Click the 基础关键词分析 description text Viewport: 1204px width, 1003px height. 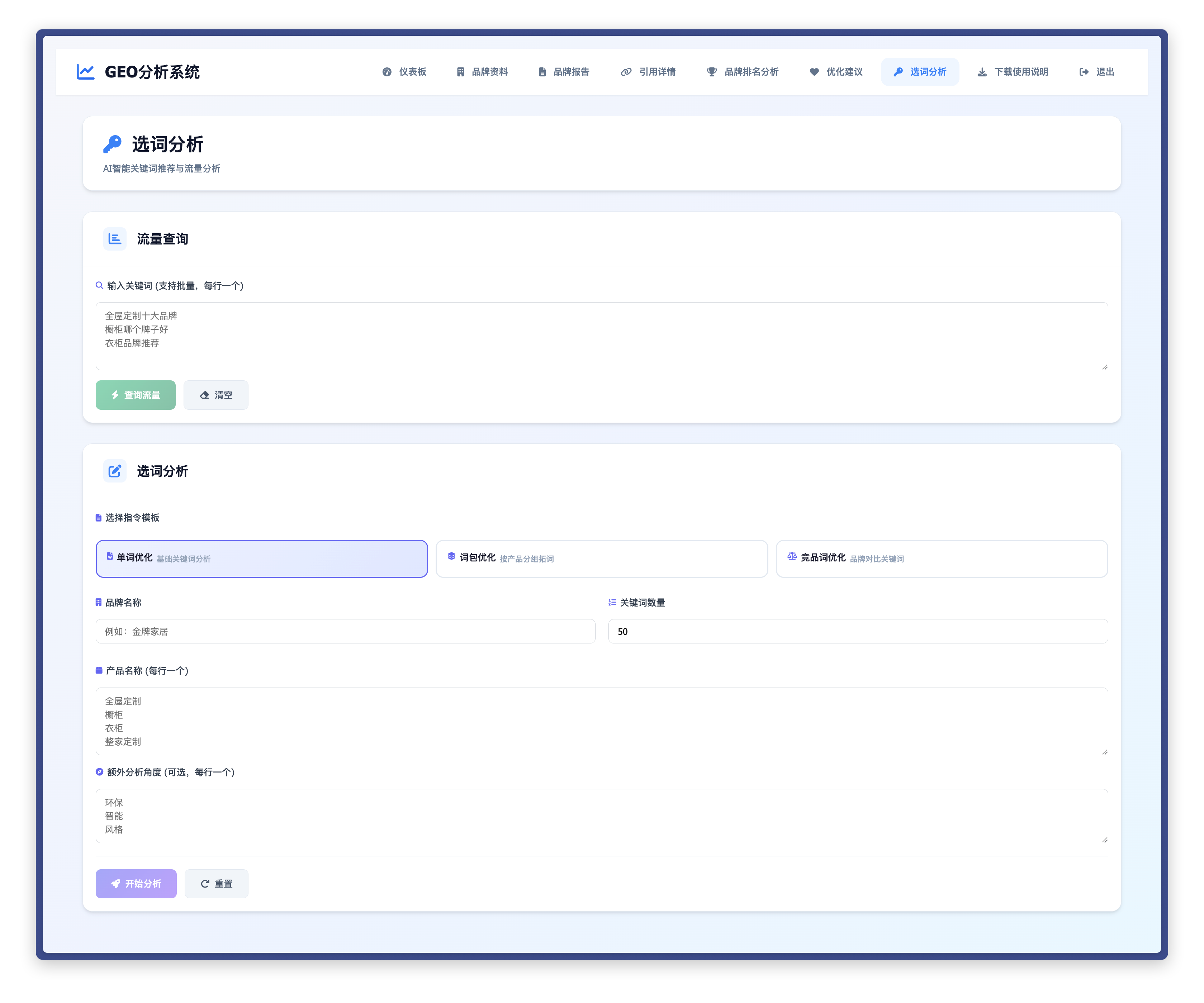pyautogui.click(x=184, y=559)
